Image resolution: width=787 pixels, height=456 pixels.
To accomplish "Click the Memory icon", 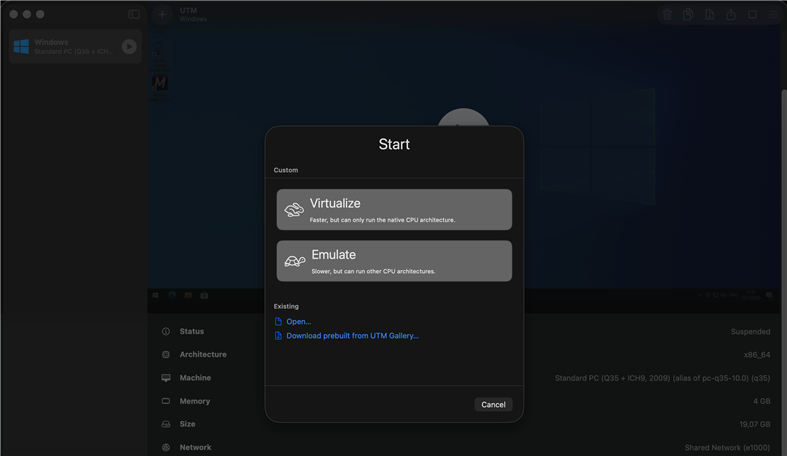I will [x=166, y=401].
